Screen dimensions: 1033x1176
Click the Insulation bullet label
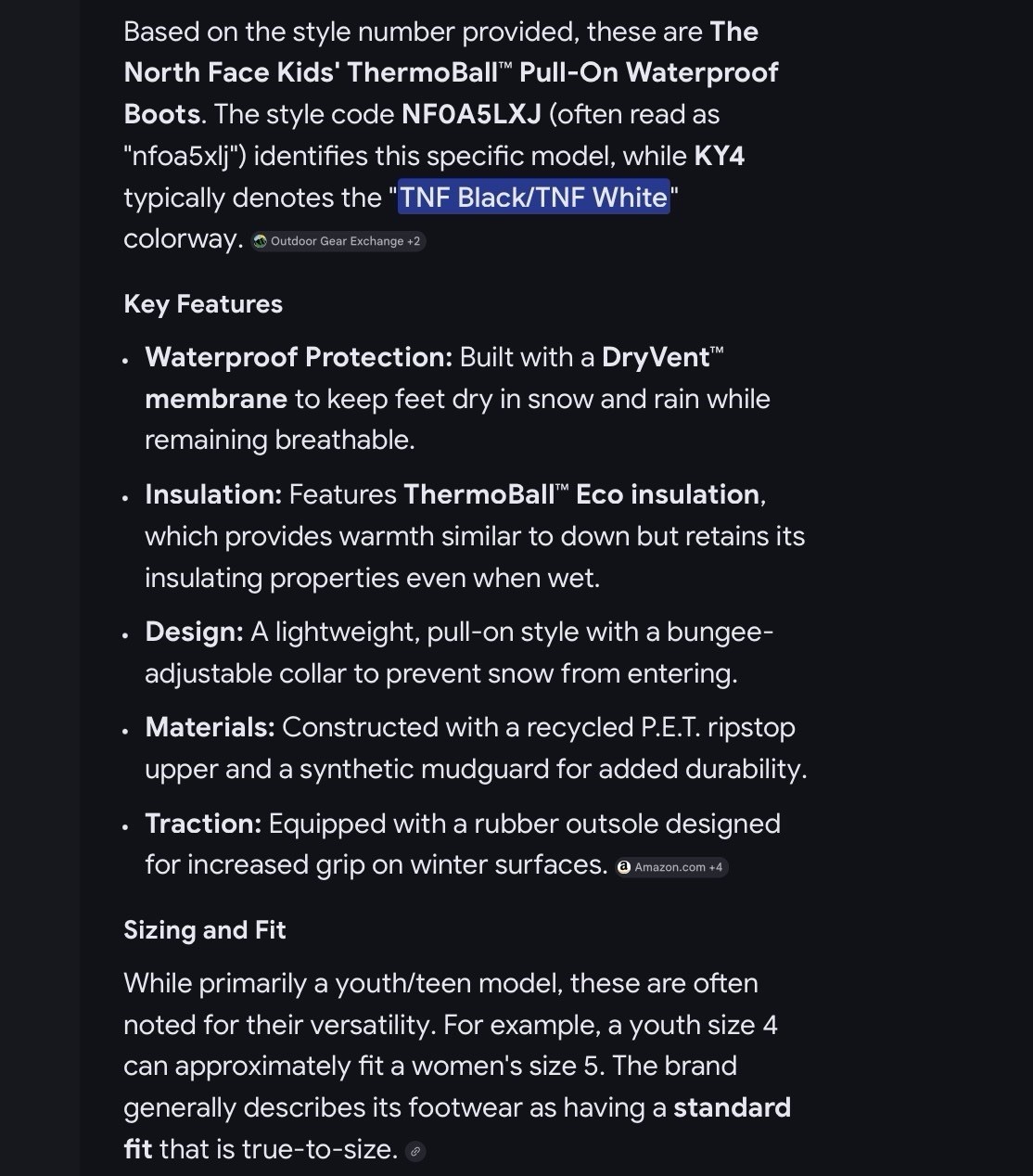pyautogui.click(x=213, y=494)
